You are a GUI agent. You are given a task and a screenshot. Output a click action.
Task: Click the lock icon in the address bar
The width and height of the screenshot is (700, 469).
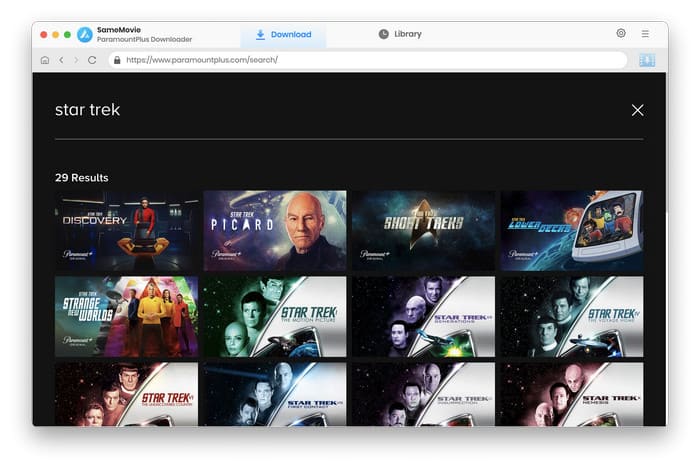(x=117, y=60)
